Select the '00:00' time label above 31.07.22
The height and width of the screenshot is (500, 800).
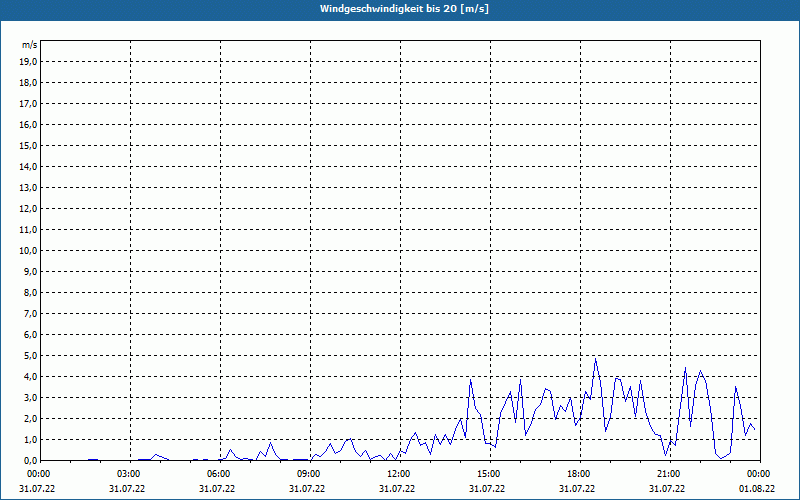pos(39,474)
